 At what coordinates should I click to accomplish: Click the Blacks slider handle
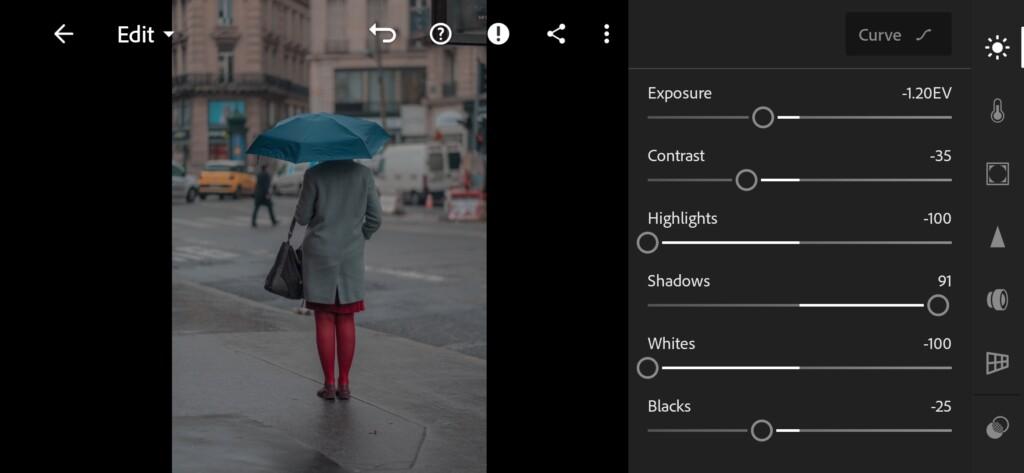(761, 431)
